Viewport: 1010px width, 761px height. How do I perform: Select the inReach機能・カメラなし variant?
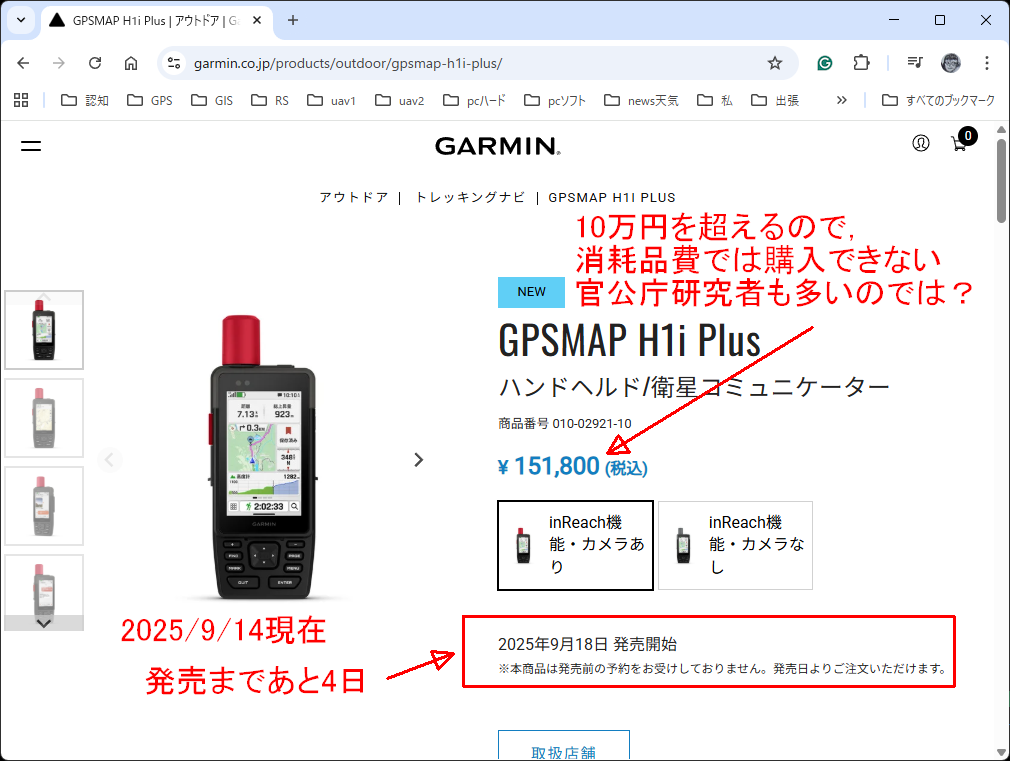click(x=735, y=545)
